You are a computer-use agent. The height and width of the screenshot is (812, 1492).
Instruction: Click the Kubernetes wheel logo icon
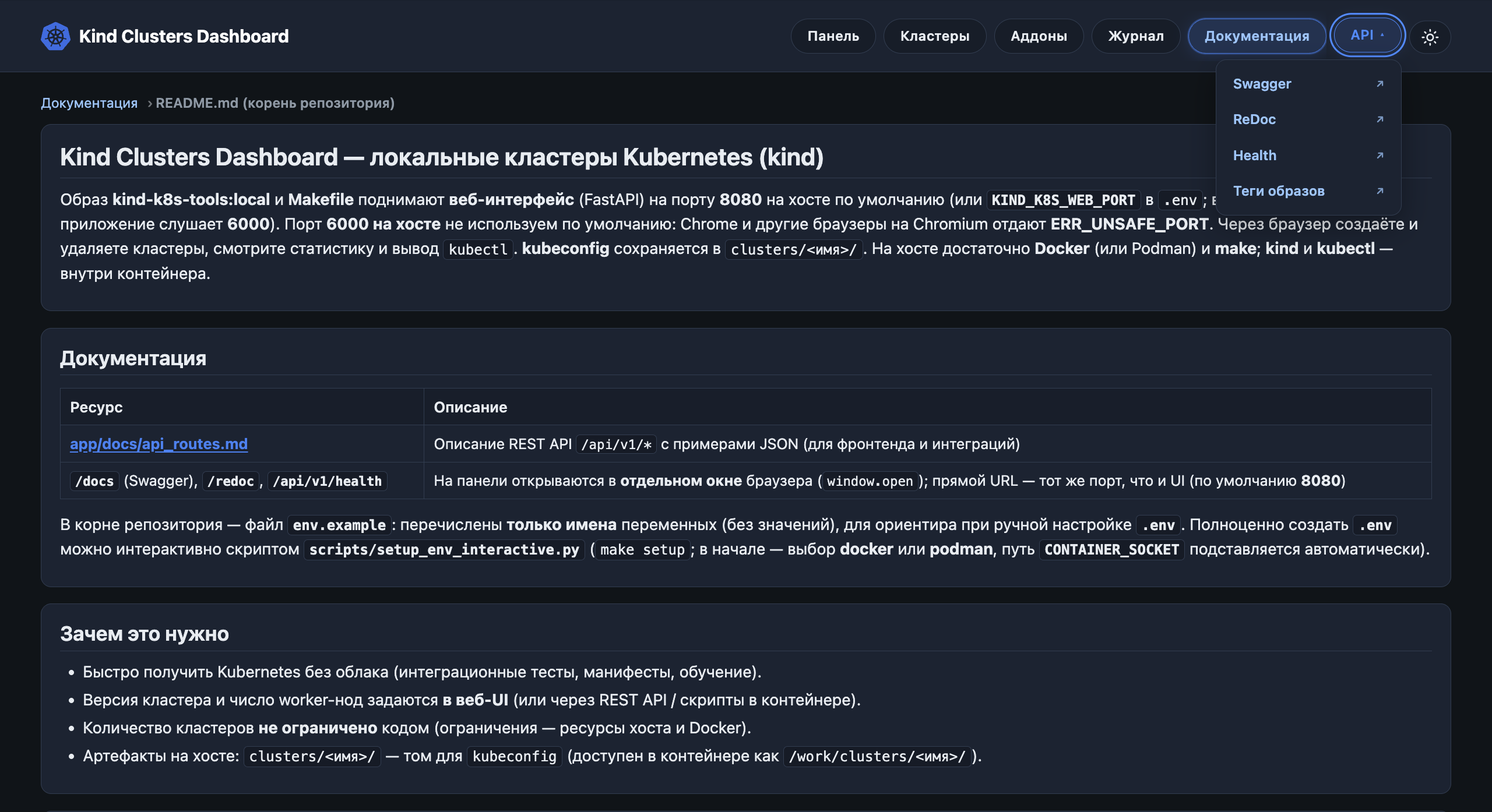coord(55,36)
